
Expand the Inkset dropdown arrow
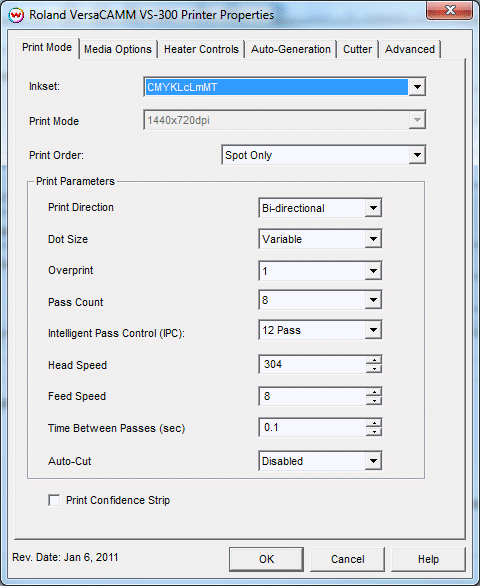[417, 87]
